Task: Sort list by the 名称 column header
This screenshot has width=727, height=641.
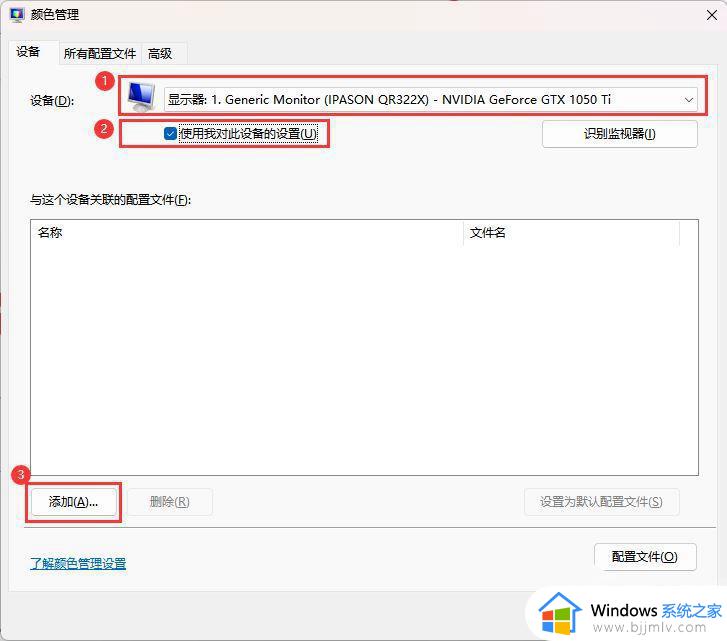Action: 247,232
